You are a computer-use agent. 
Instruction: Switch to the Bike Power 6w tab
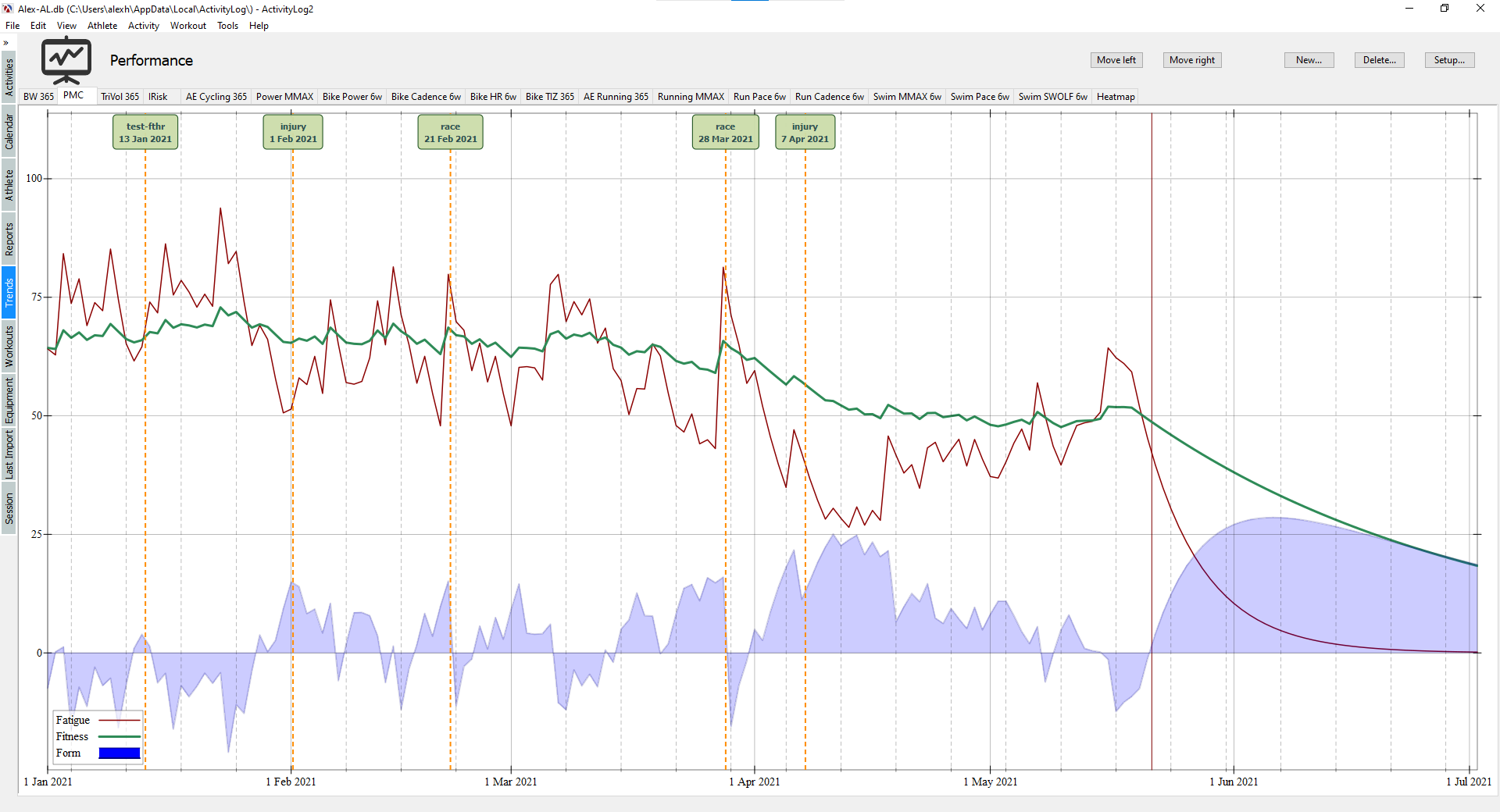[x=352, y=97]
